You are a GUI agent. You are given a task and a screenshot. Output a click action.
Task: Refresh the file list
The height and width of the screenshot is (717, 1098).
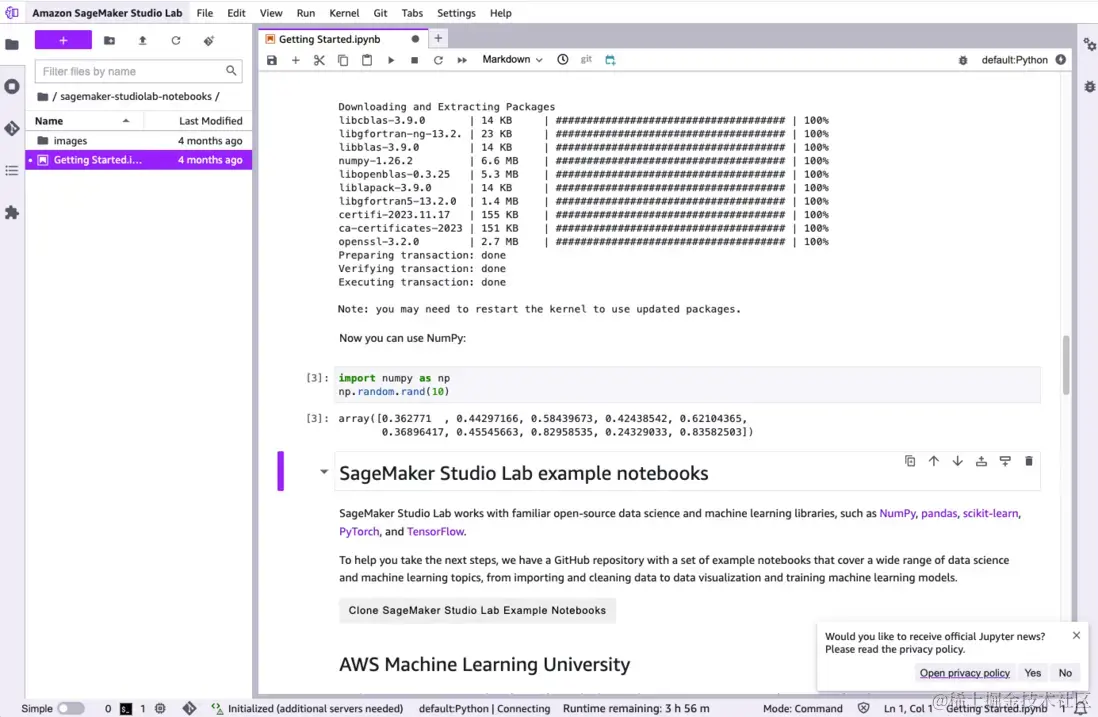pos(176,41)
